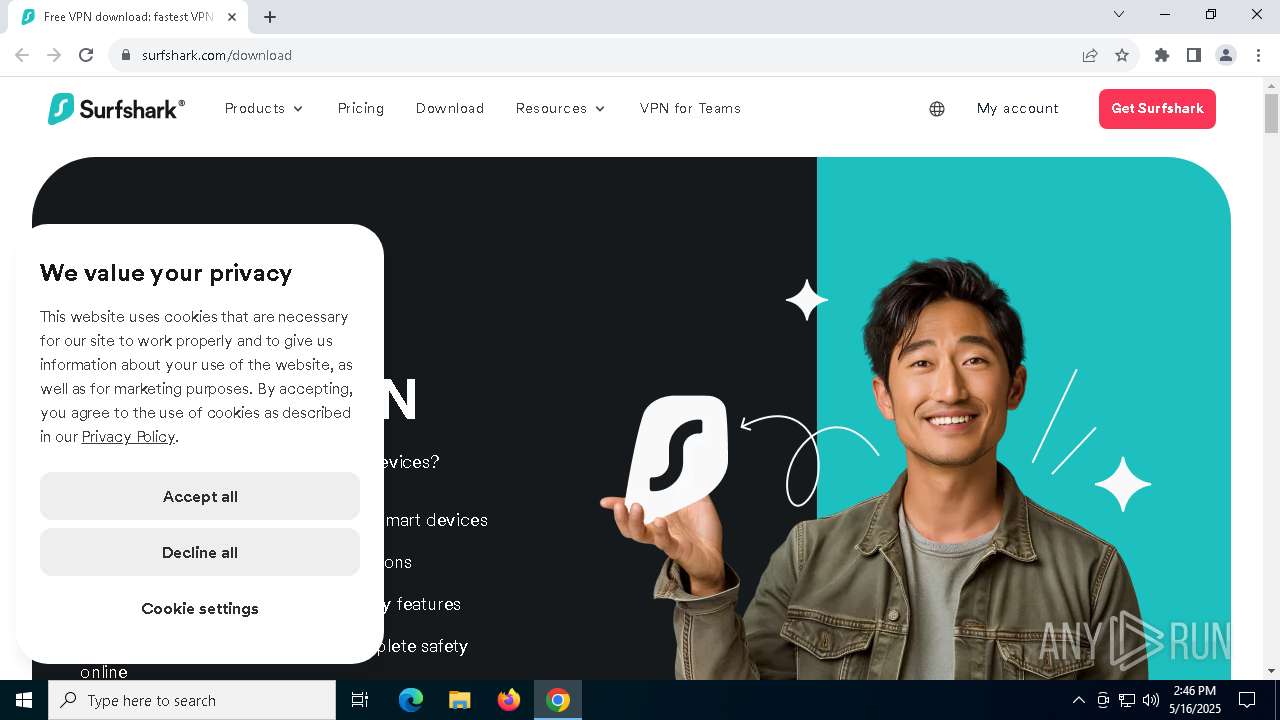Show hidden system tray icons
Viewport: 1280px width, 720px height.
tap(1078, 700)
